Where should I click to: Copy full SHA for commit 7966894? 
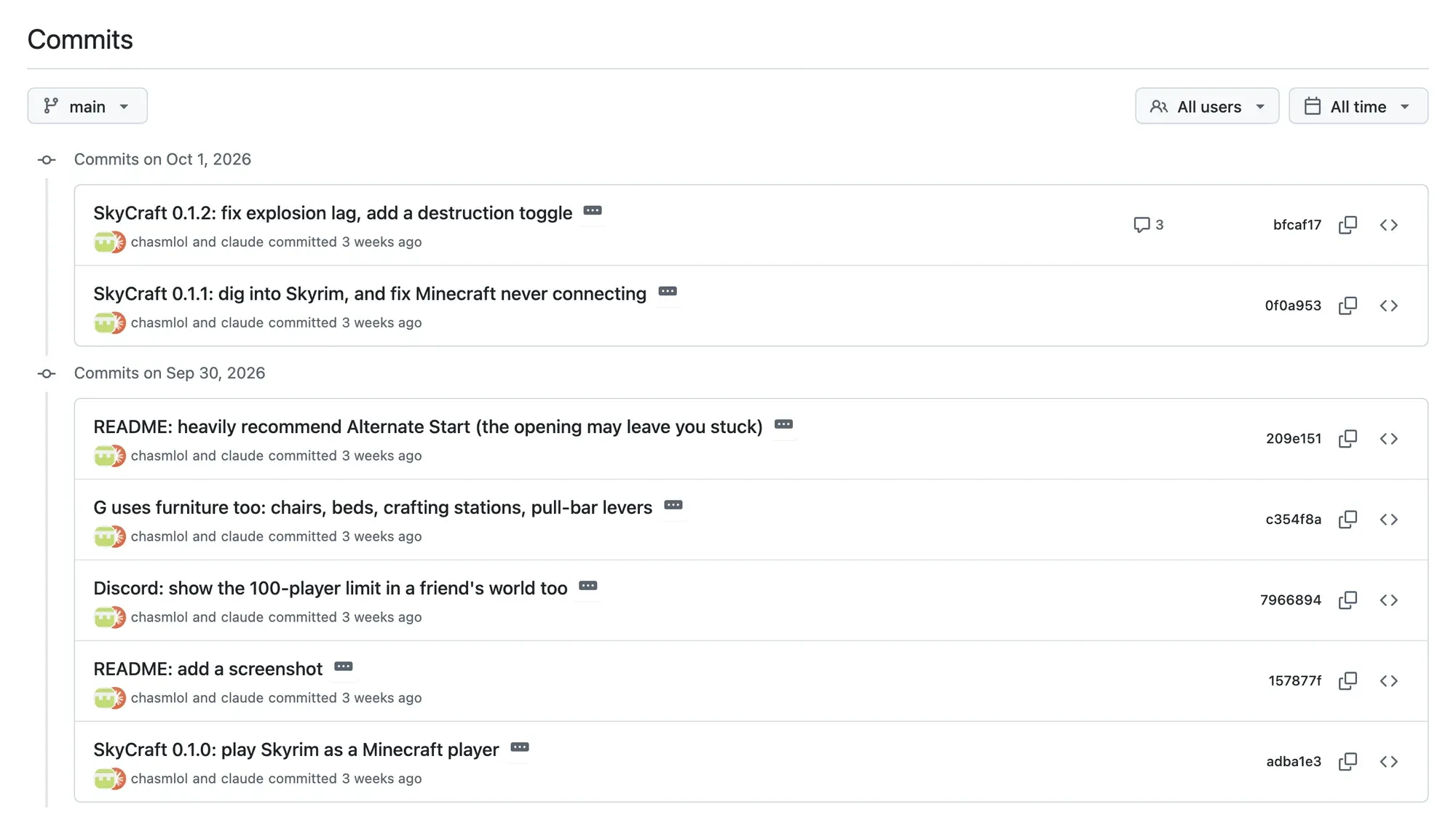point(1348,600)
